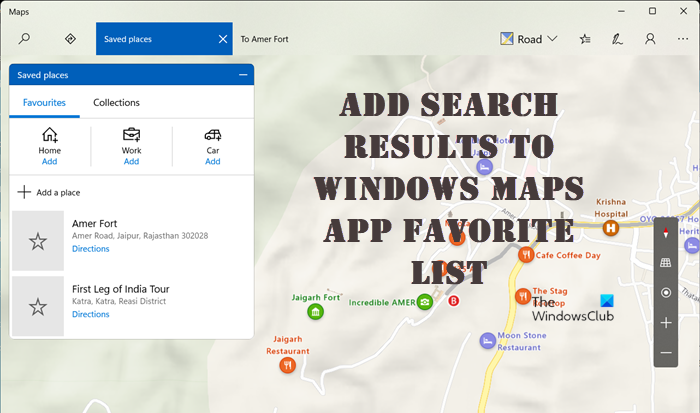Add a Work location

click(131, 161)
